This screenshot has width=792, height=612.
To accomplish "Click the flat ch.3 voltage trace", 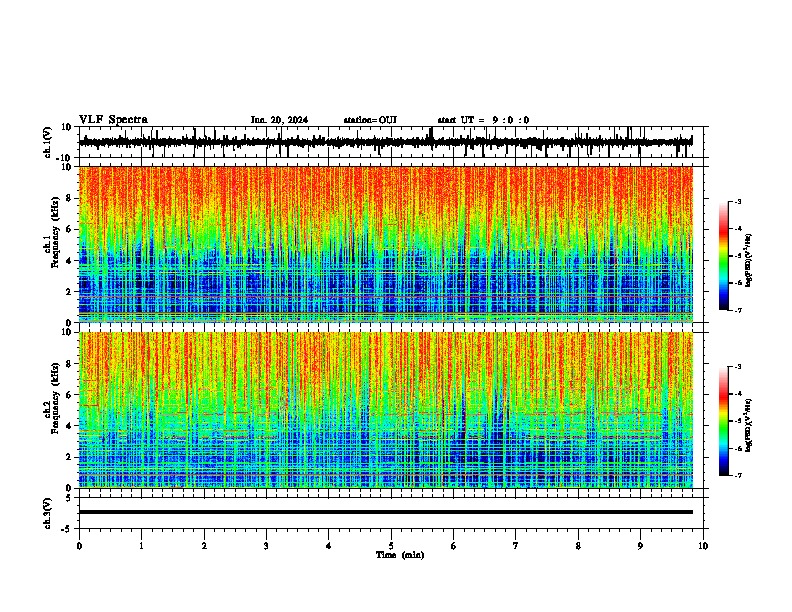I will 386,512.
